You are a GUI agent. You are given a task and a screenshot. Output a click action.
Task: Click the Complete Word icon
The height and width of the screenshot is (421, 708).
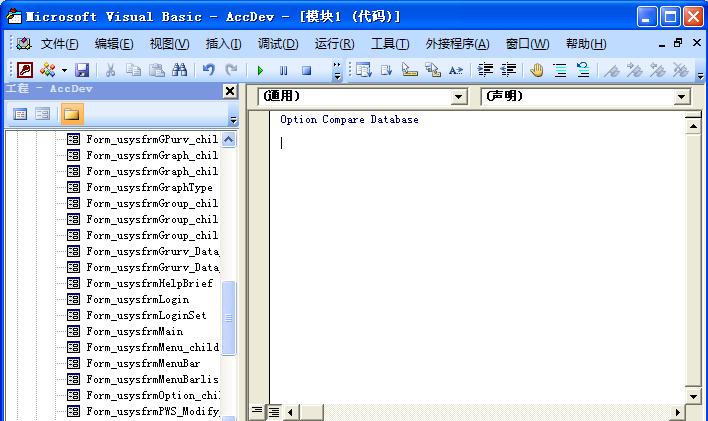pos(456,70)
